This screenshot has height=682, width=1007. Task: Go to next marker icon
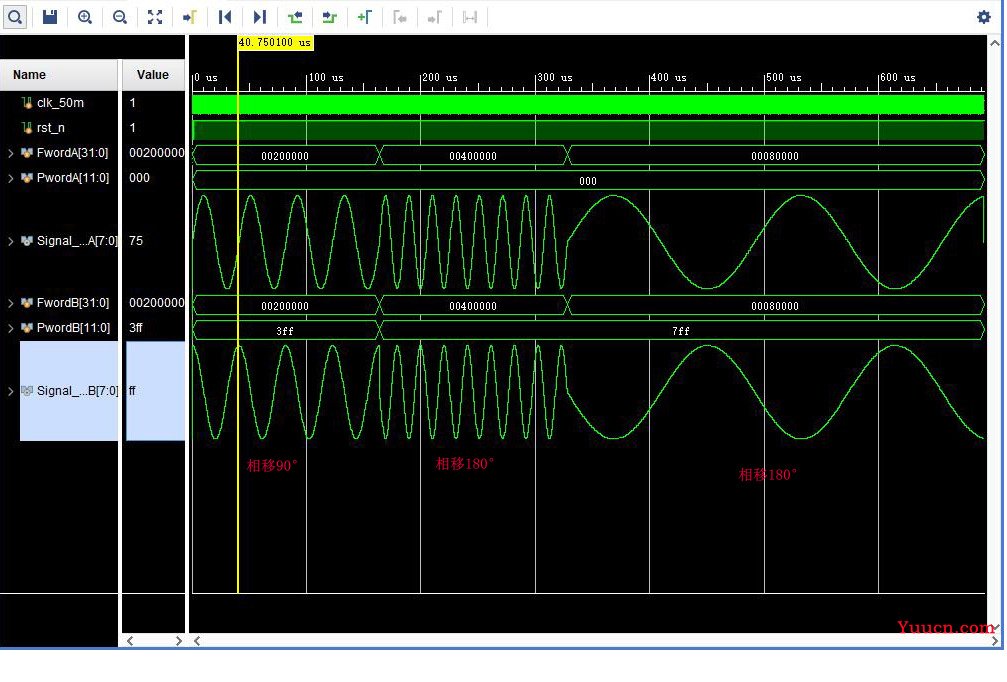point(434,17)
